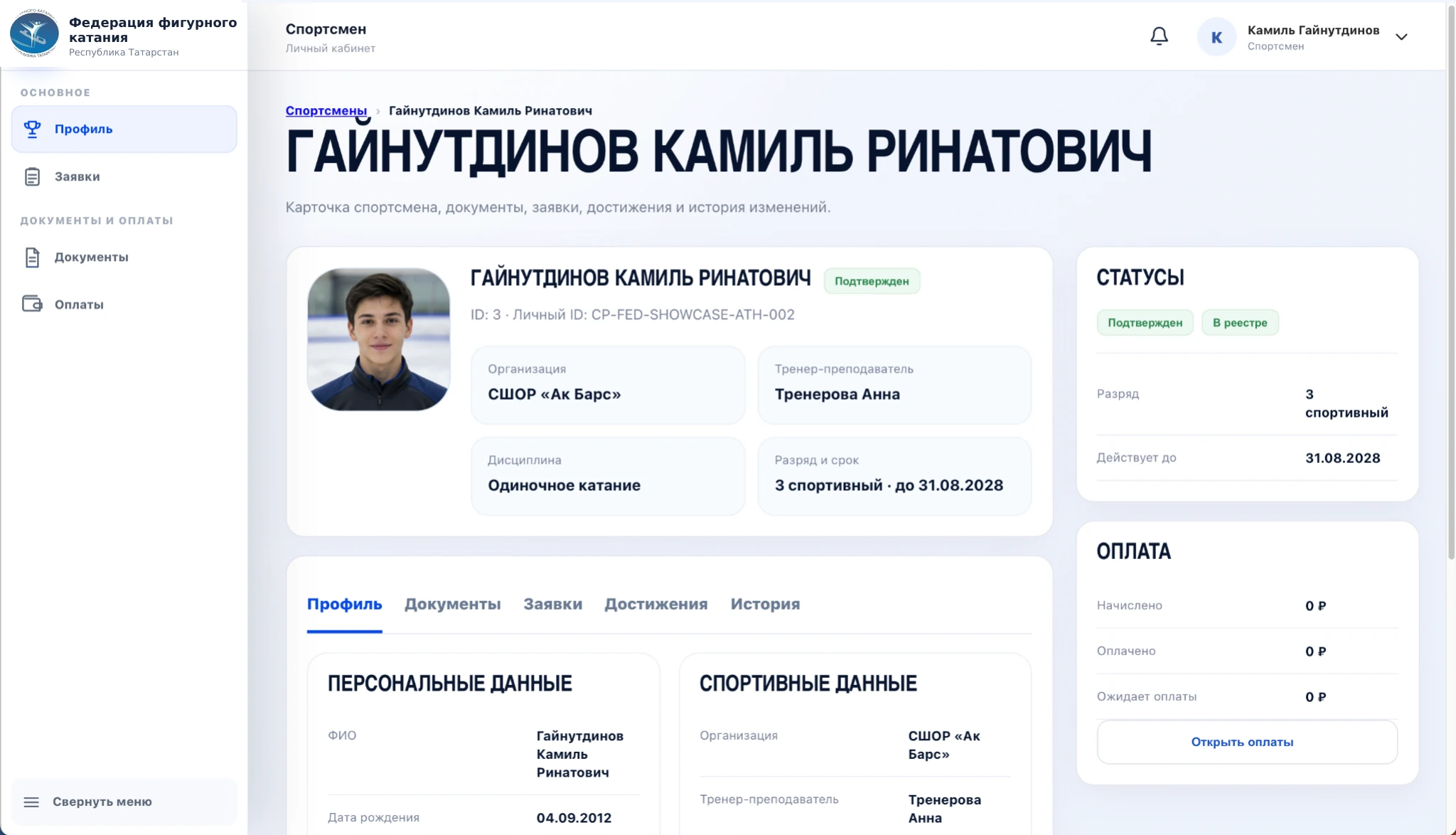Open the Заявки sidebar menu item
Screen dimensions: 1456x835
click(124, 176)
